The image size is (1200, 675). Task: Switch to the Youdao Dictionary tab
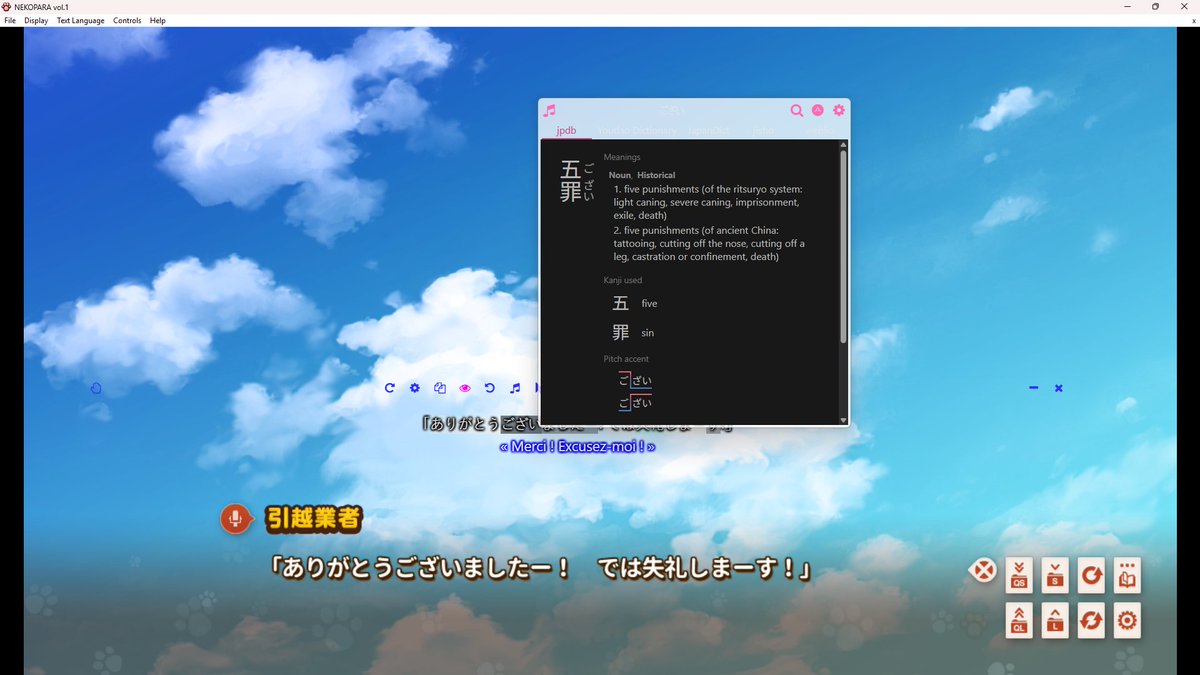[637, 130]
